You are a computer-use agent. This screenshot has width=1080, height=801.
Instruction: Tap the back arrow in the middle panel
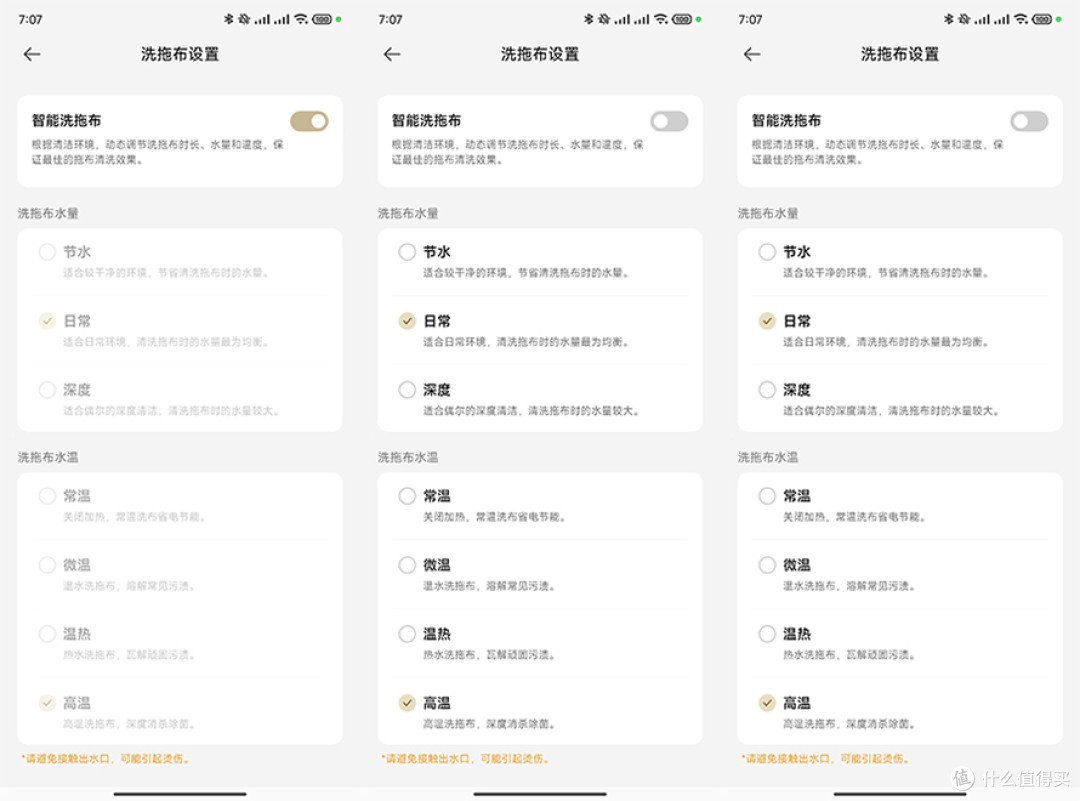pos(392,54)
